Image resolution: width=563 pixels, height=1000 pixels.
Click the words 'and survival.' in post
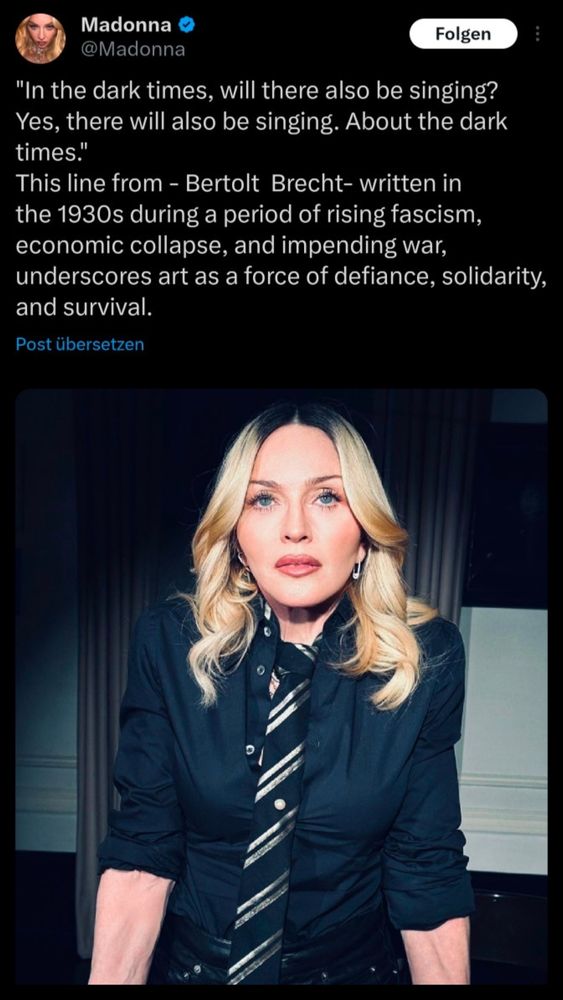pos(84,308)
